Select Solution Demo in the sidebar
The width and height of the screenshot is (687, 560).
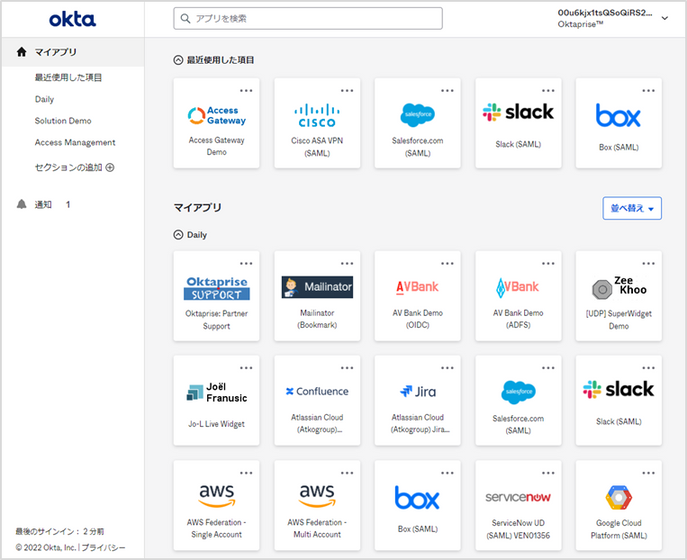click(x=63, y=121)
